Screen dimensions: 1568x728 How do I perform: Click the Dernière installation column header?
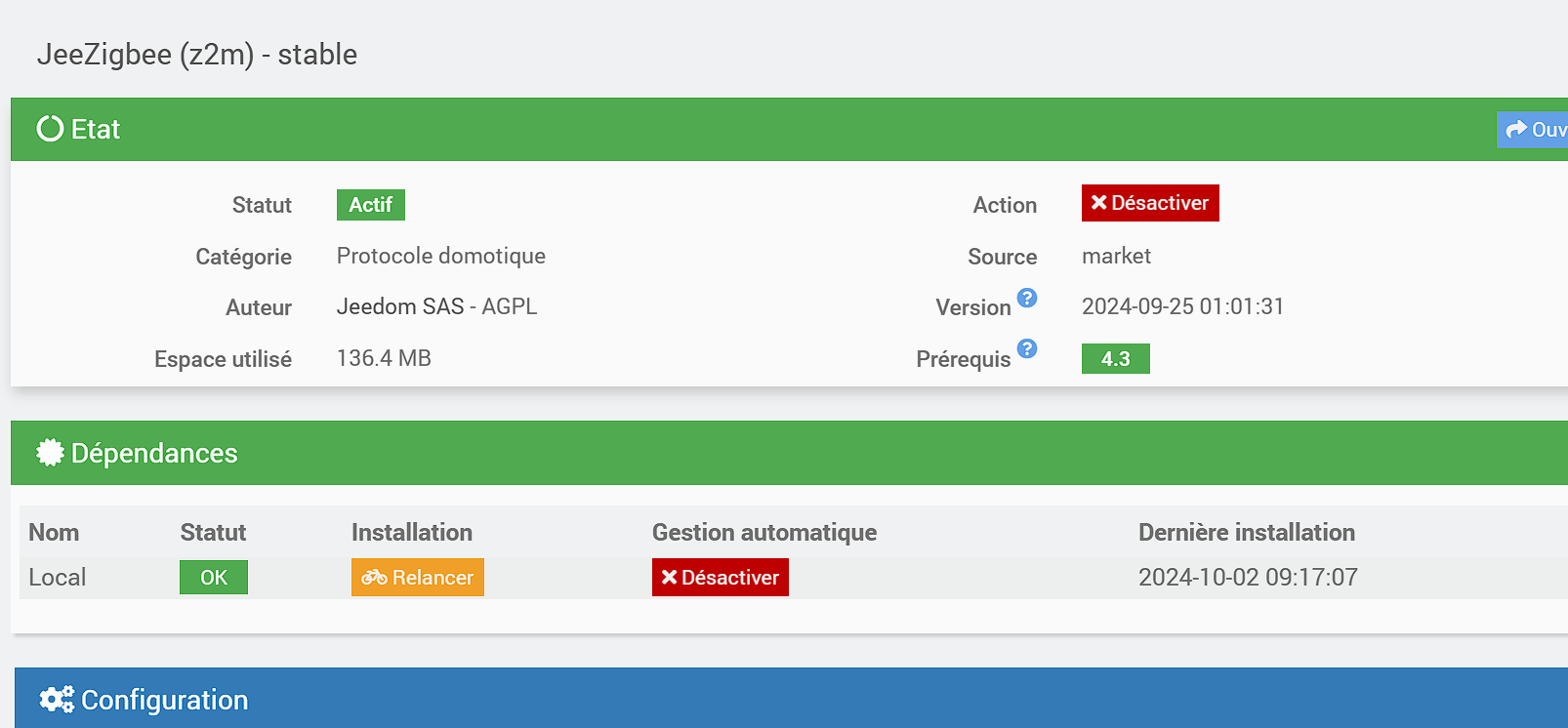tap(1247, 532)
